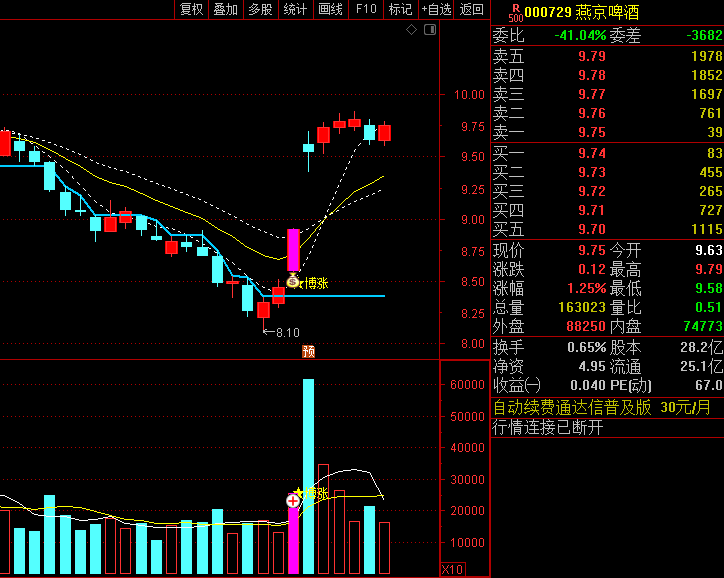This screenshot has height=578, width=724.
Task: Click the 委差 value -3682
Action: coord(704,36)
